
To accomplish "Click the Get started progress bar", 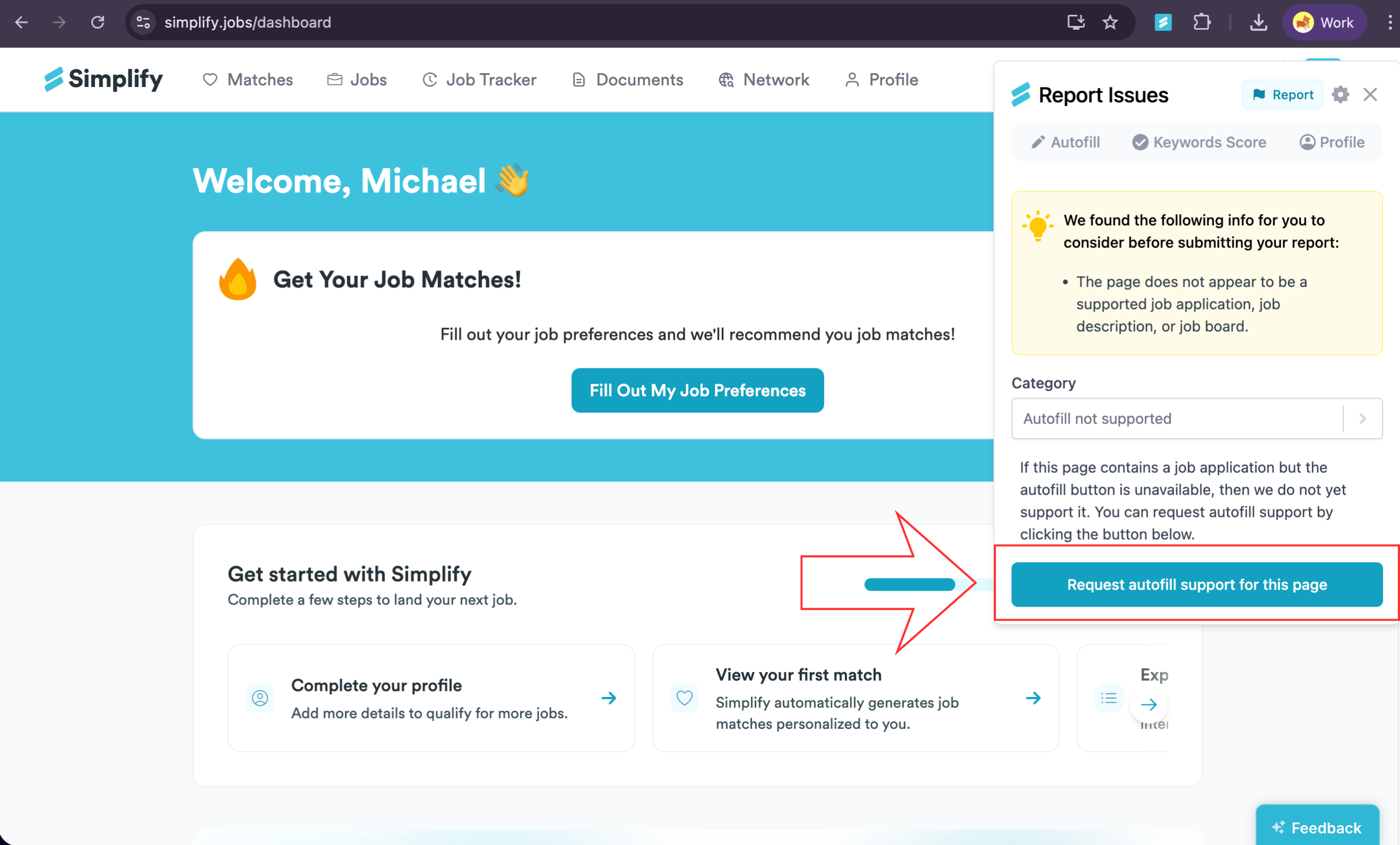I will (929, 584).
